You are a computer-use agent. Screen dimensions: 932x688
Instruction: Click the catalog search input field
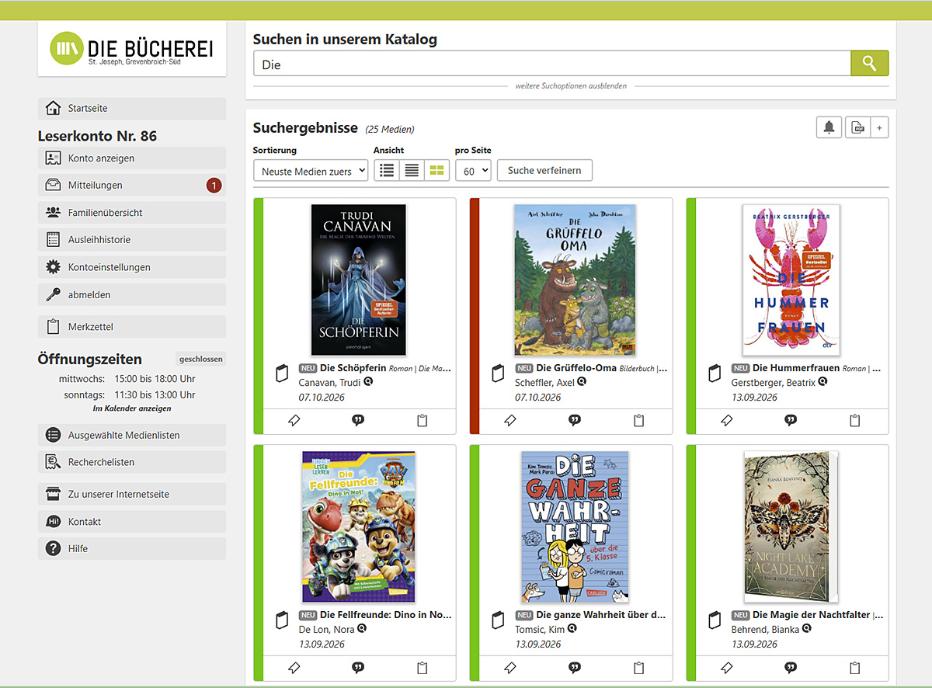click(x=552, y=64)
